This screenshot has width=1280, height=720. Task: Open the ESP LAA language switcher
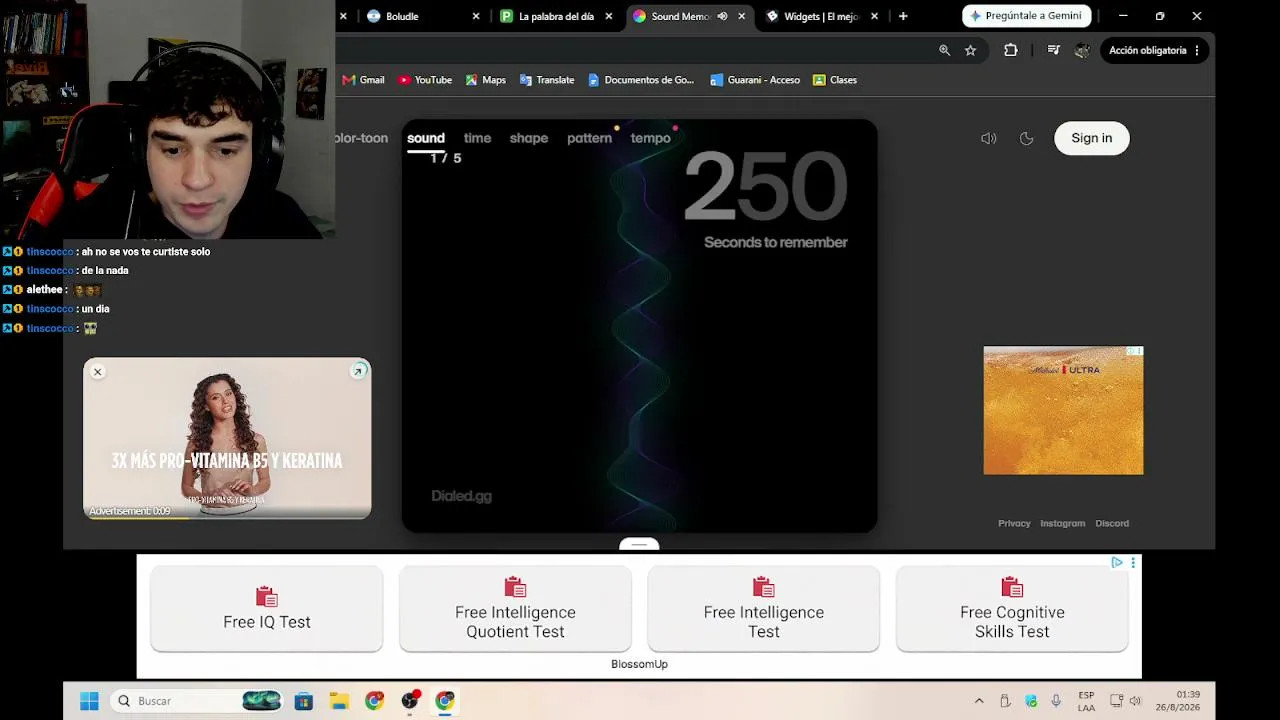(x=1086, y=701)
